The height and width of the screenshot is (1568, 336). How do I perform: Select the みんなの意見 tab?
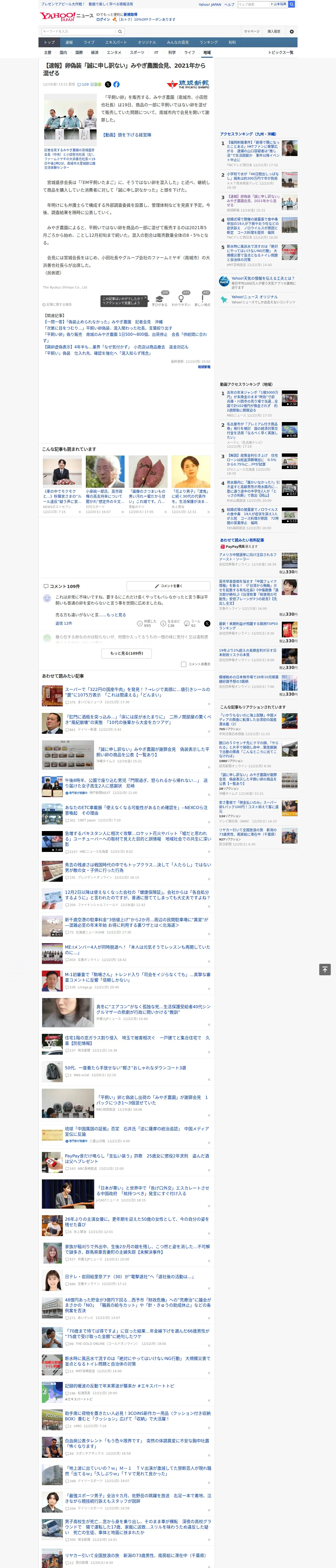click(177, 42)
